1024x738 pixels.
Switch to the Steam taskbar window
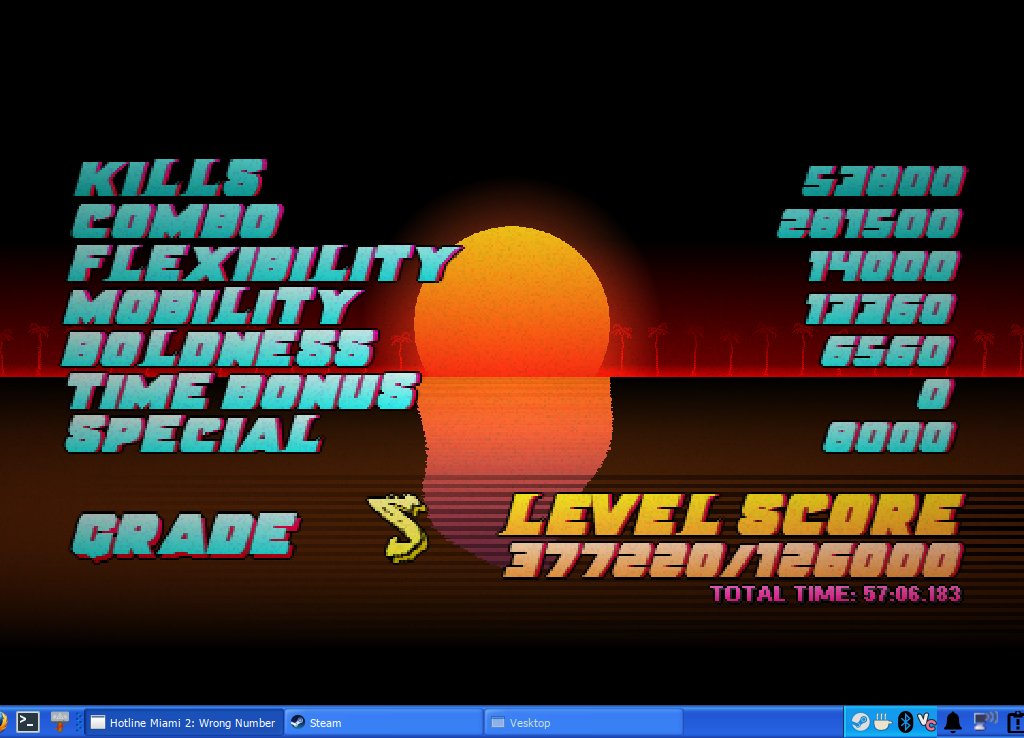point(384,722)
